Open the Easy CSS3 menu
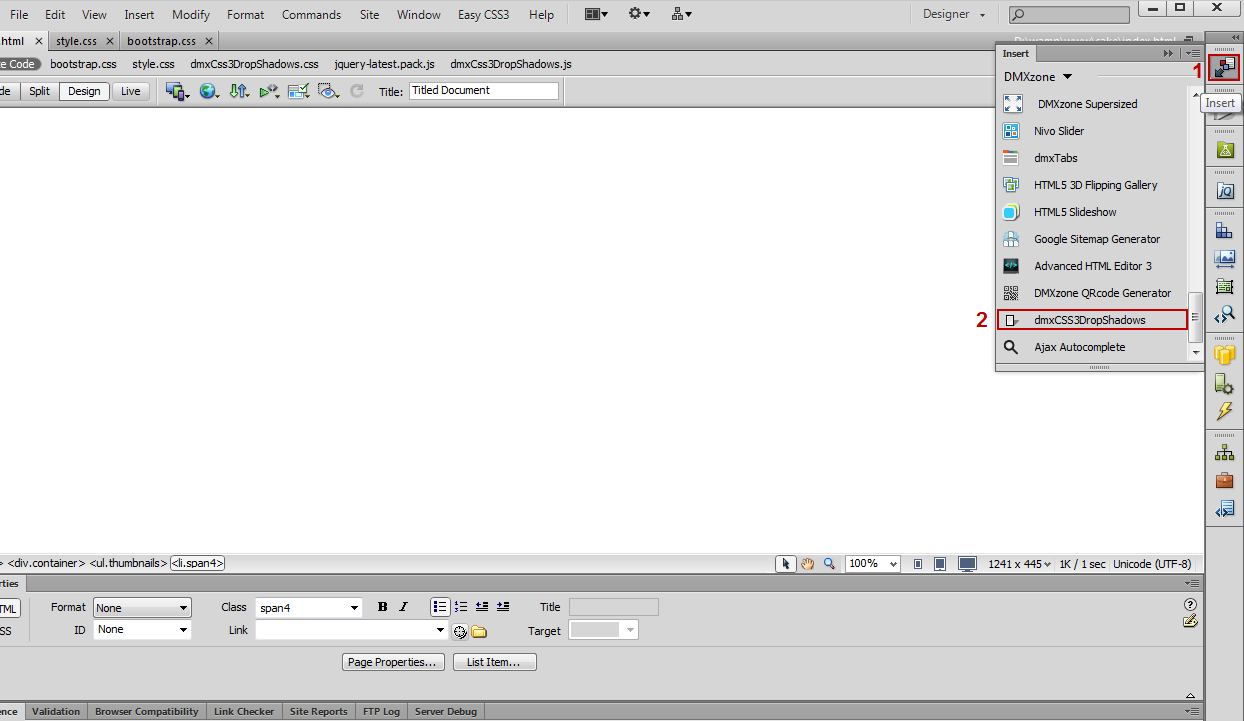Screen dimensions: 1244x721 click(483, 15)
